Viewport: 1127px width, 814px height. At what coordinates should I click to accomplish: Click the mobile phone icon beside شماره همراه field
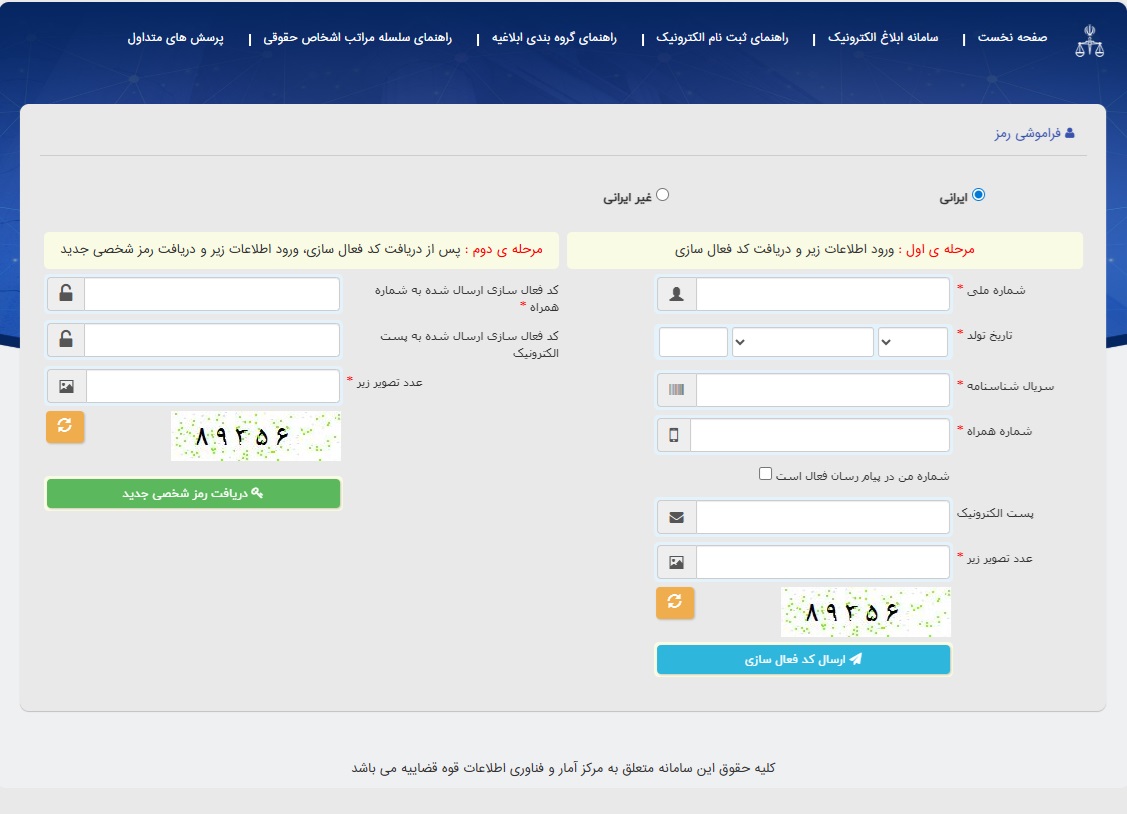tap(673, 435)
